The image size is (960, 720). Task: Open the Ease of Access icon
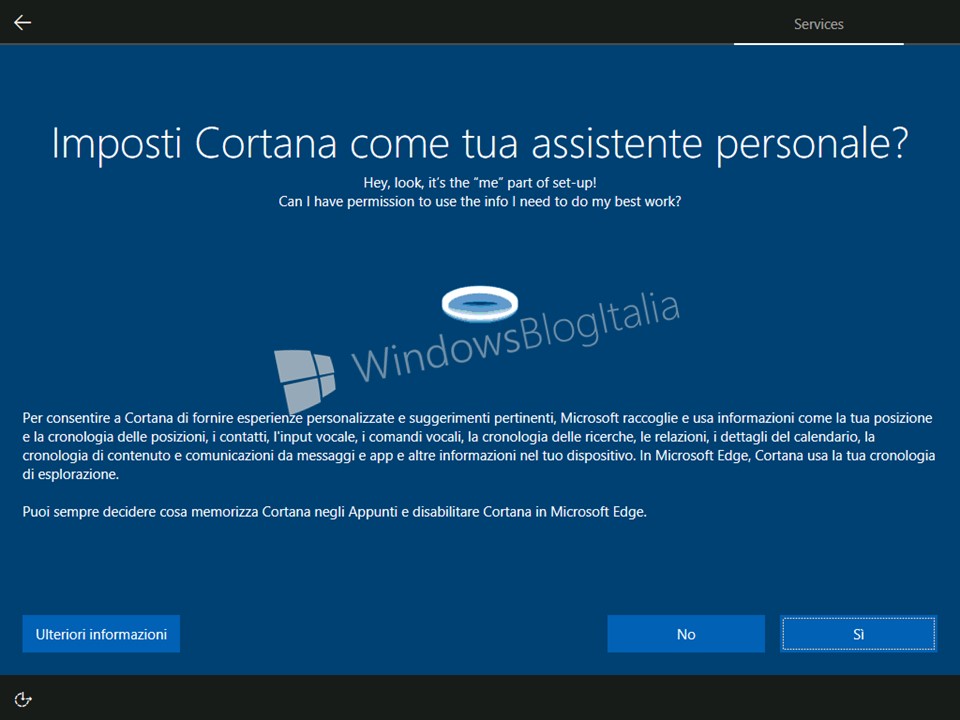click(23, 699)
